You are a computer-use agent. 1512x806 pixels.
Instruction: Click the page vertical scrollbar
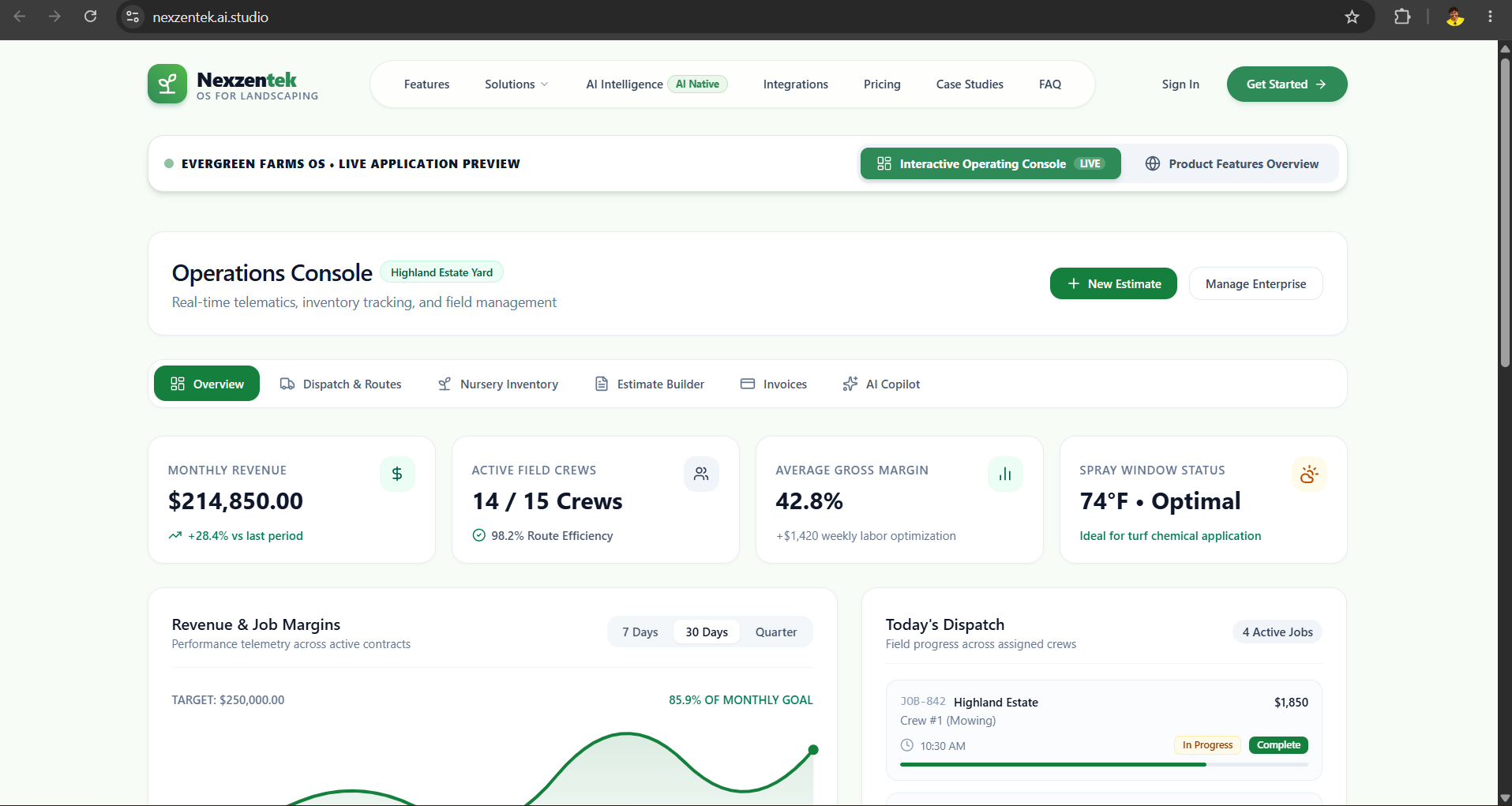[1505, 213]
